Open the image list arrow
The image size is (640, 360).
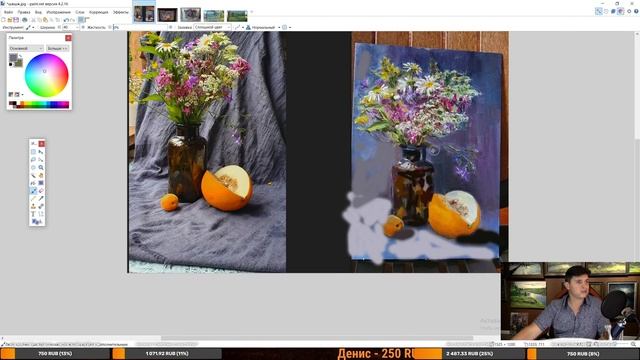251,11
